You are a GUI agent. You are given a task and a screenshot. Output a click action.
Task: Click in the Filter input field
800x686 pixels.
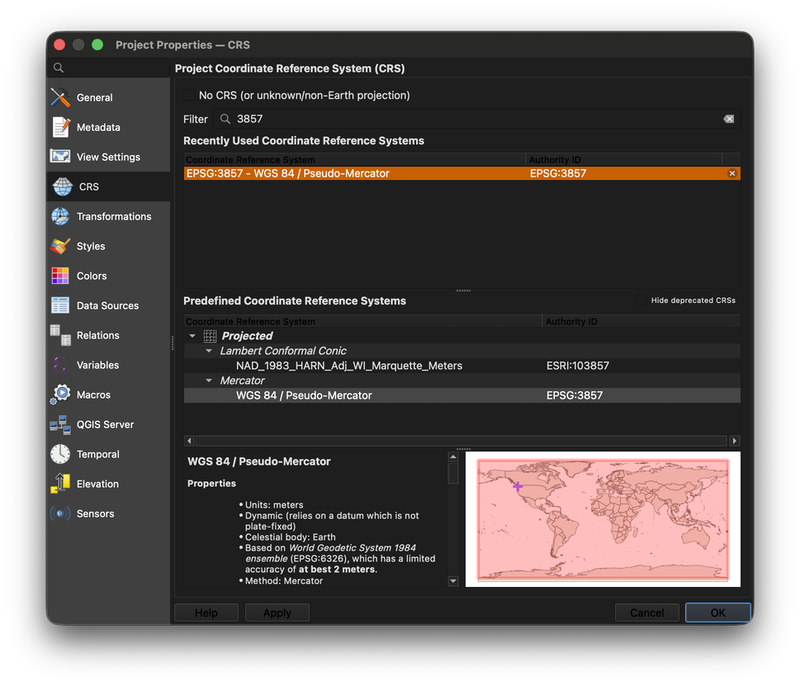point(477,119)
